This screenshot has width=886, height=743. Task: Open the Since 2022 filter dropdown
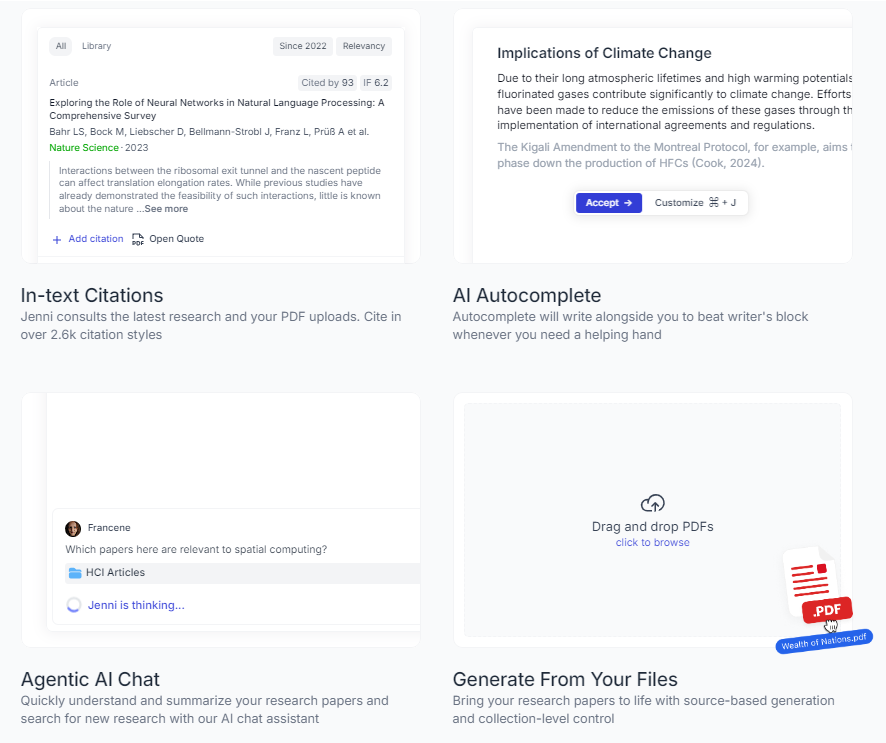(303, 46)
